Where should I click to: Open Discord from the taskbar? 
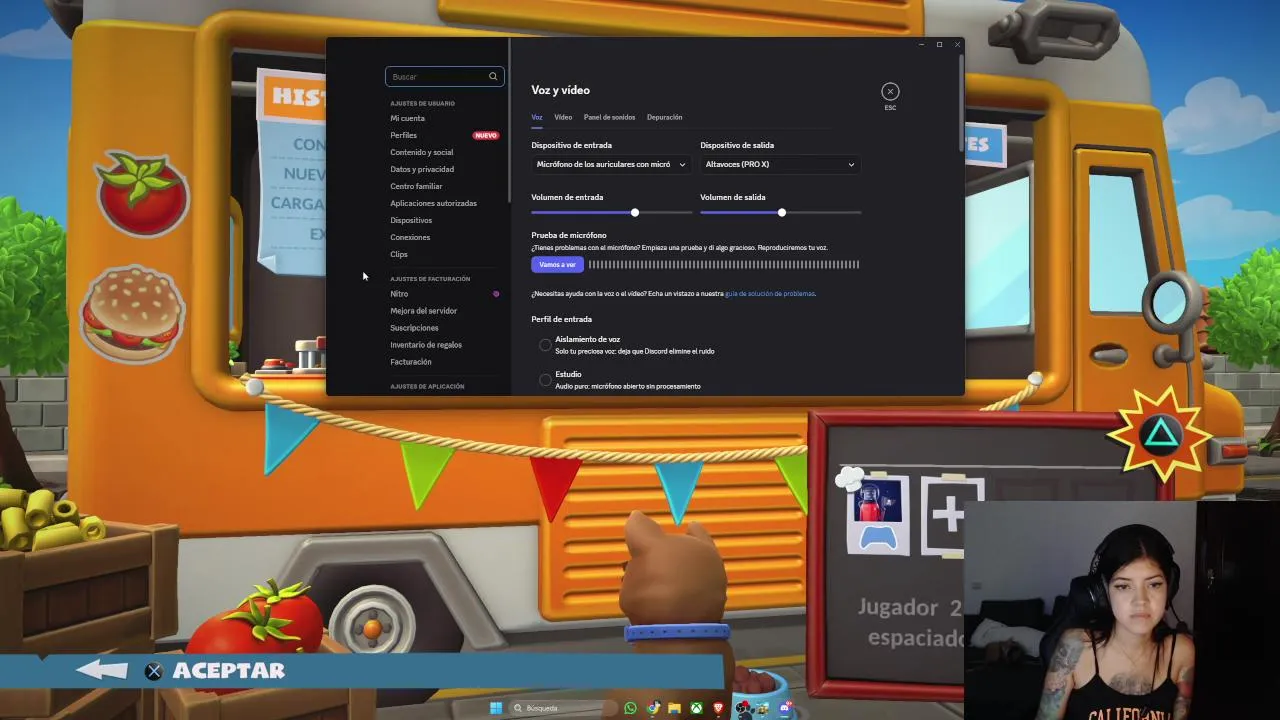(x=785, y=708)
